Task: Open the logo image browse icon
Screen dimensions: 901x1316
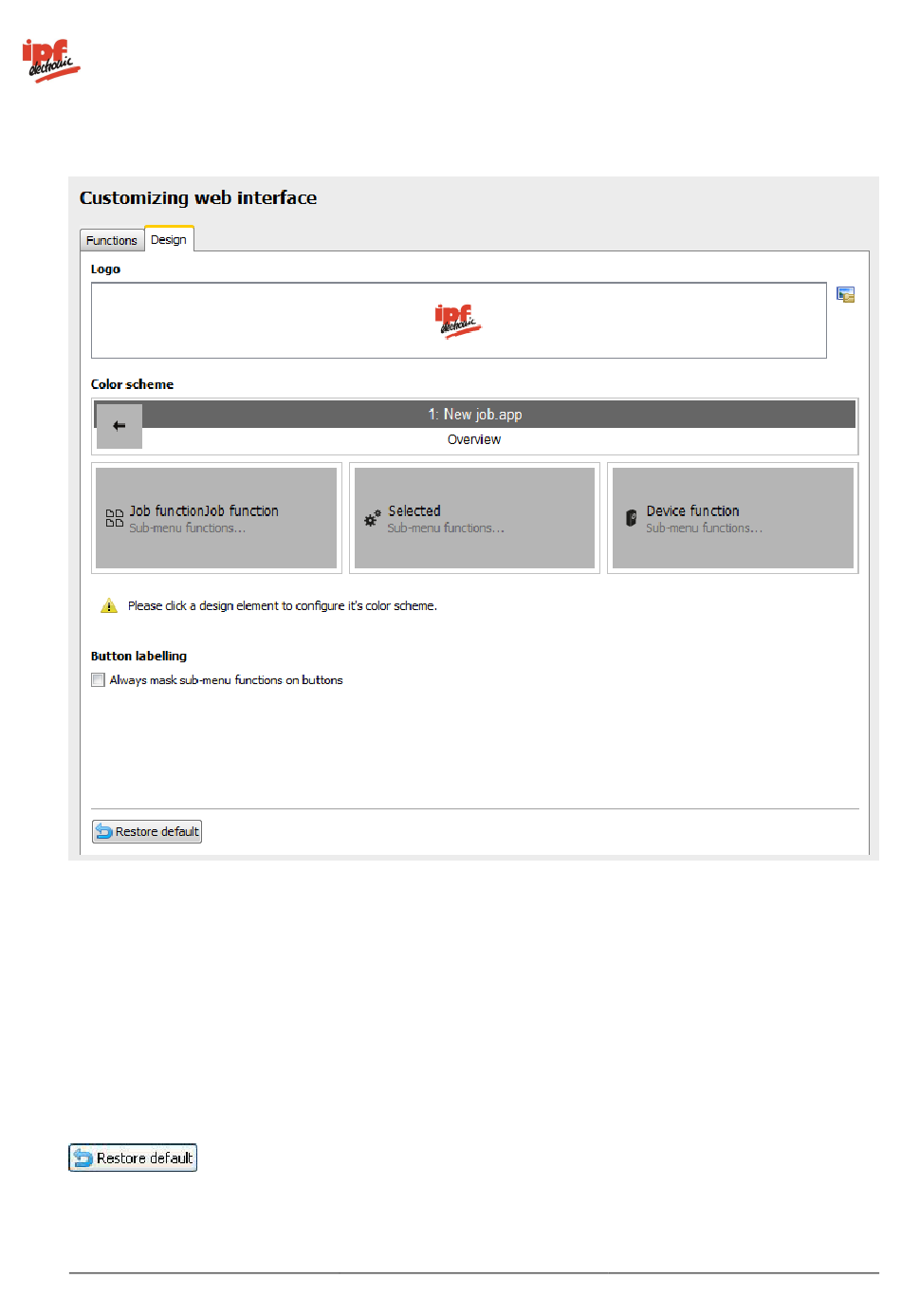Action: click(846, 295)
